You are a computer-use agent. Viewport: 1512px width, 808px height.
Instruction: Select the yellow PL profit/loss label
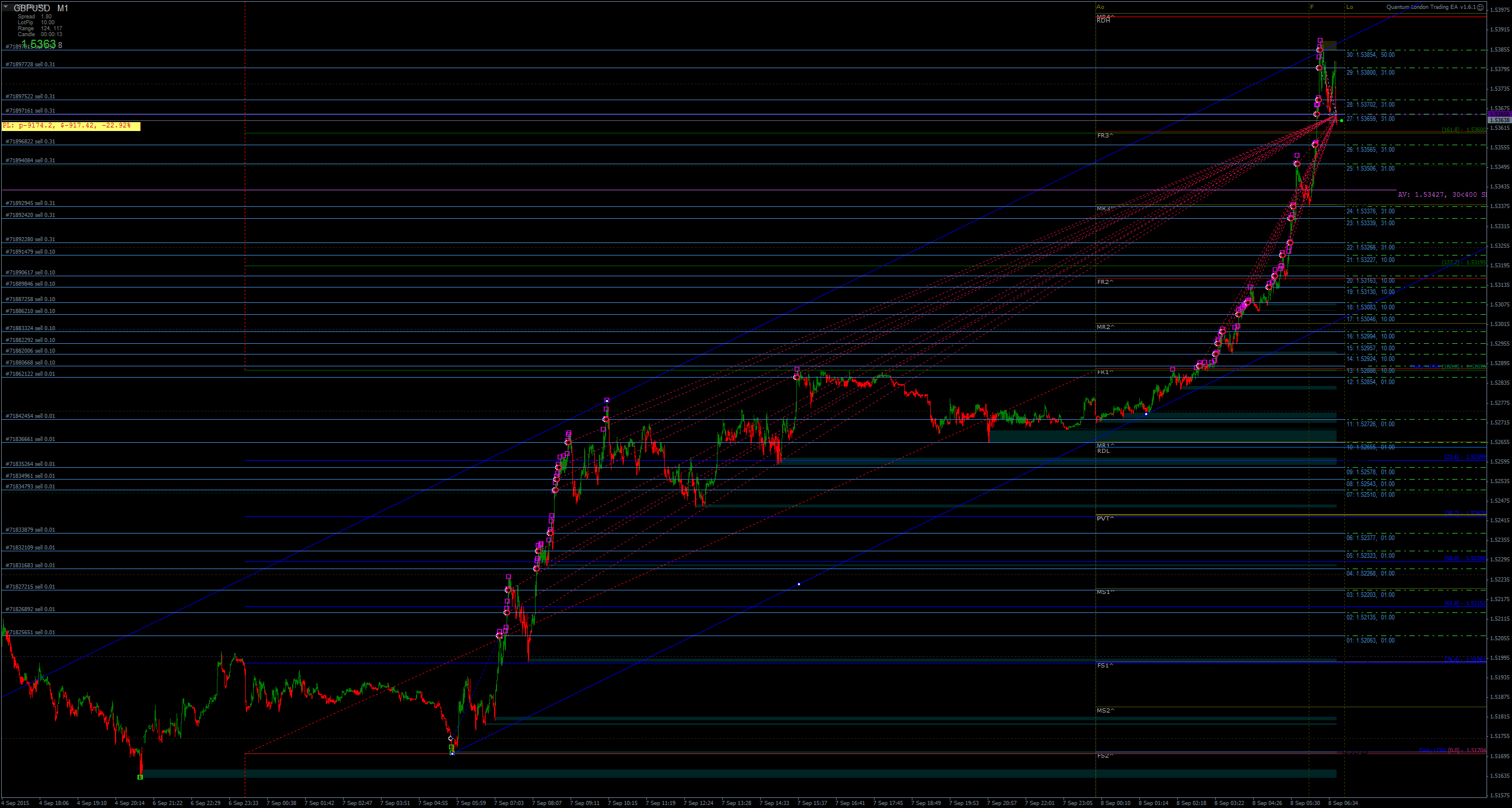click(x=71, y=126)
